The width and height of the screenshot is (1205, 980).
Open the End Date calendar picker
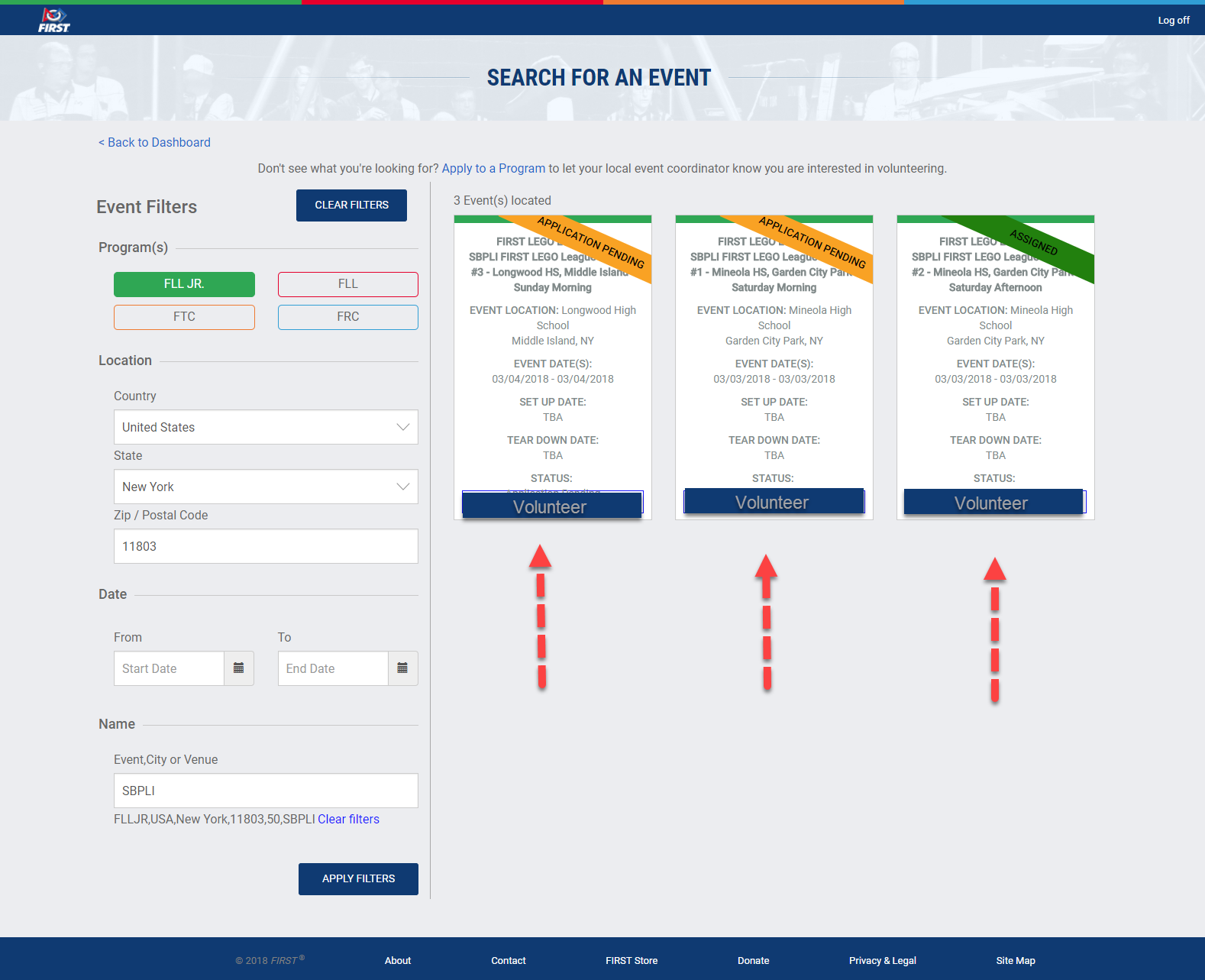tap(403, 668)
